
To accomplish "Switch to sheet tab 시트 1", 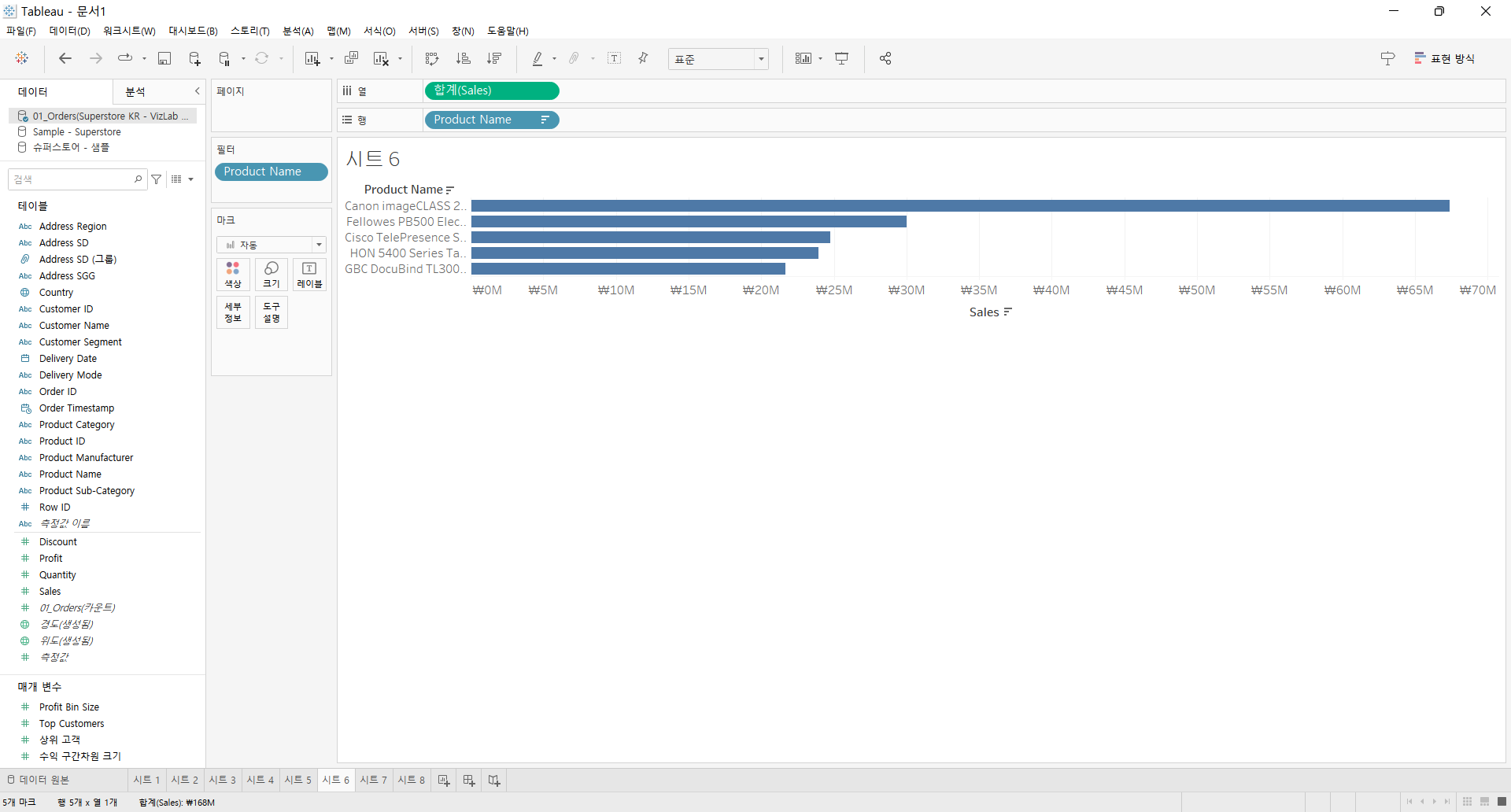I will coord(146,780).
